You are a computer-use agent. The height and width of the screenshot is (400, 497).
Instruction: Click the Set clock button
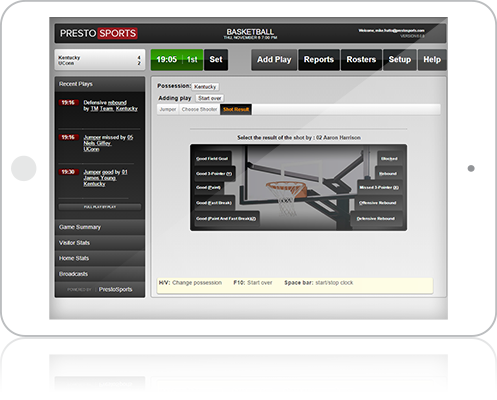pos(216,60)
